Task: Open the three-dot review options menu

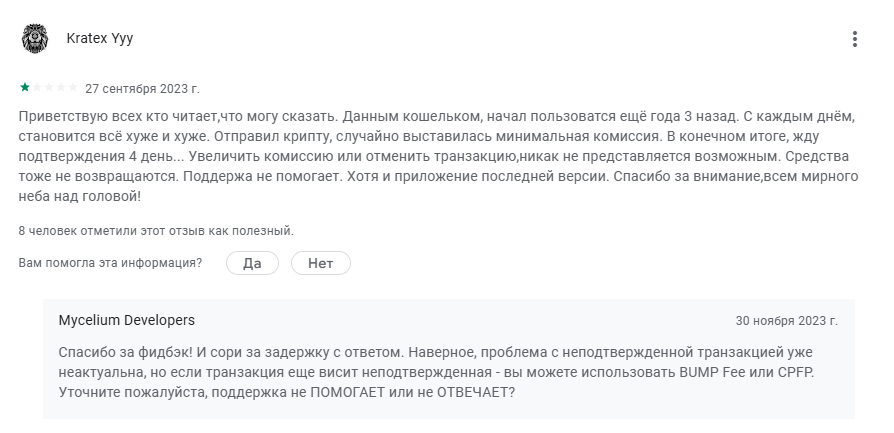Action: pyautogui.click(x=854, y=39)
